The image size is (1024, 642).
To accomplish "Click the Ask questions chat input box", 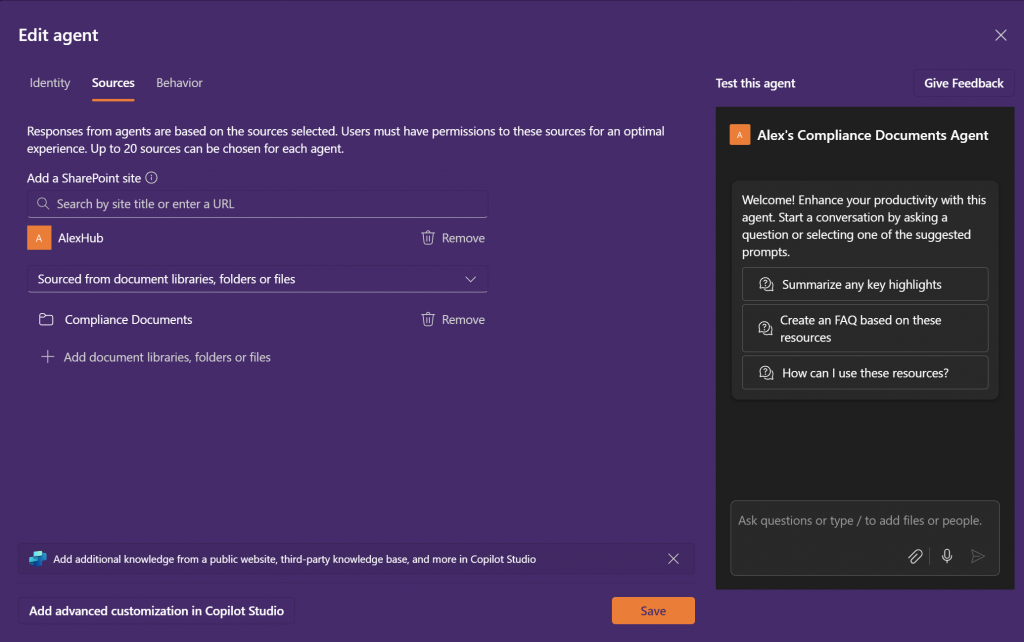I will (860, 521).
